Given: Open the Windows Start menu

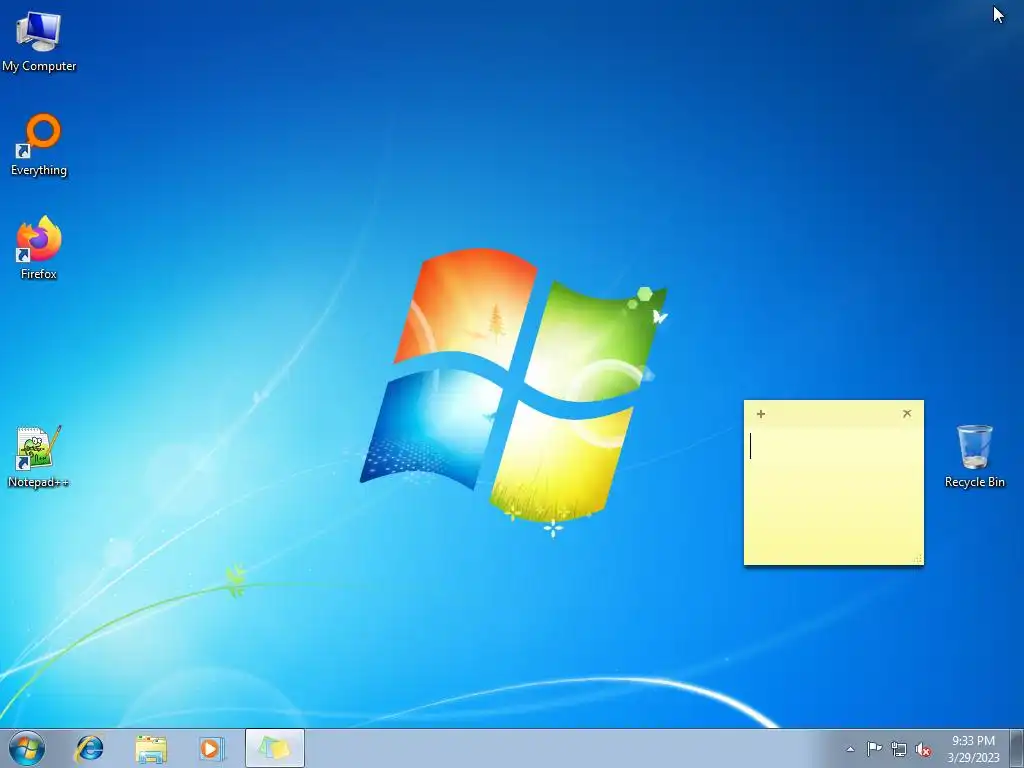Looking at the screenshot, I should point(27,748).
